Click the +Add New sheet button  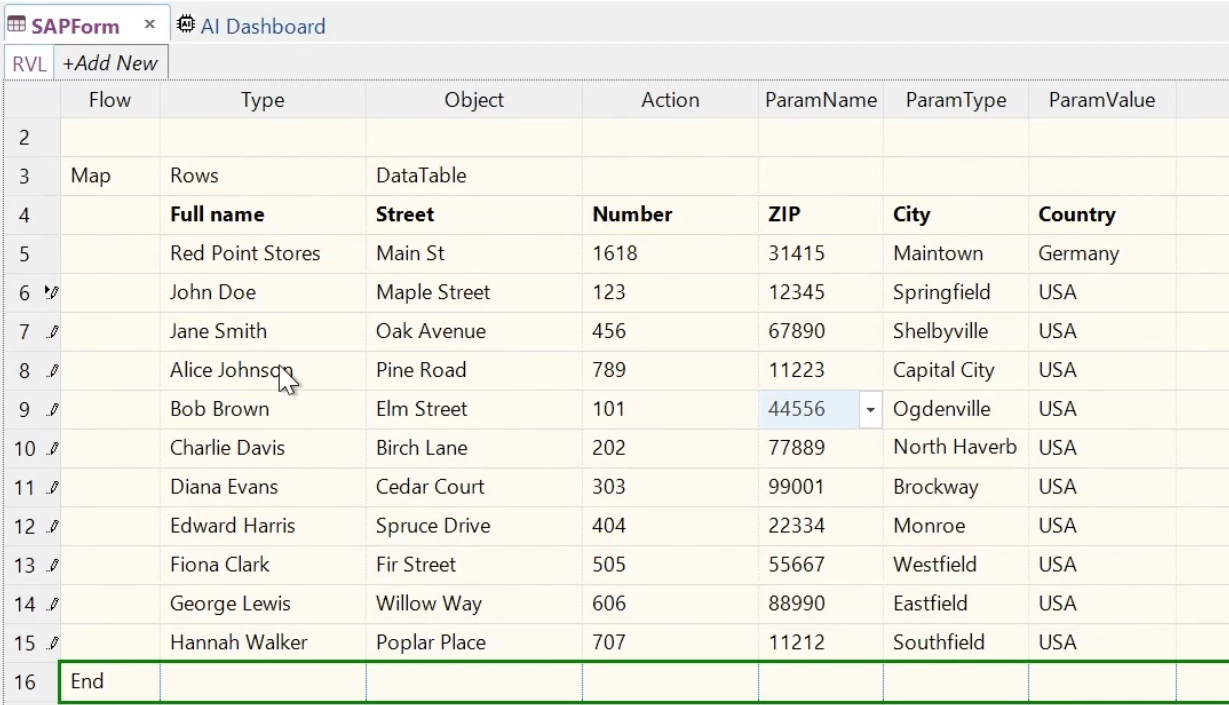(110, 63)
